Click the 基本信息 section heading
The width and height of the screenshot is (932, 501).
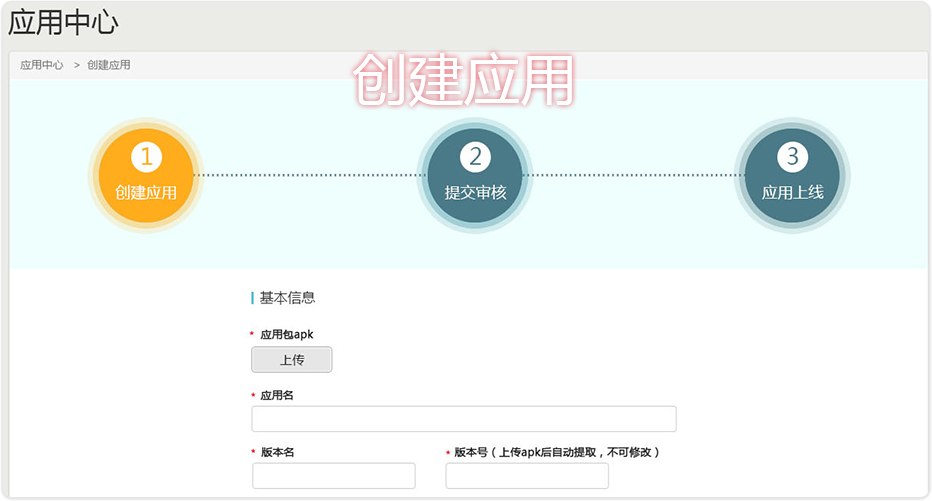(287, 298)
